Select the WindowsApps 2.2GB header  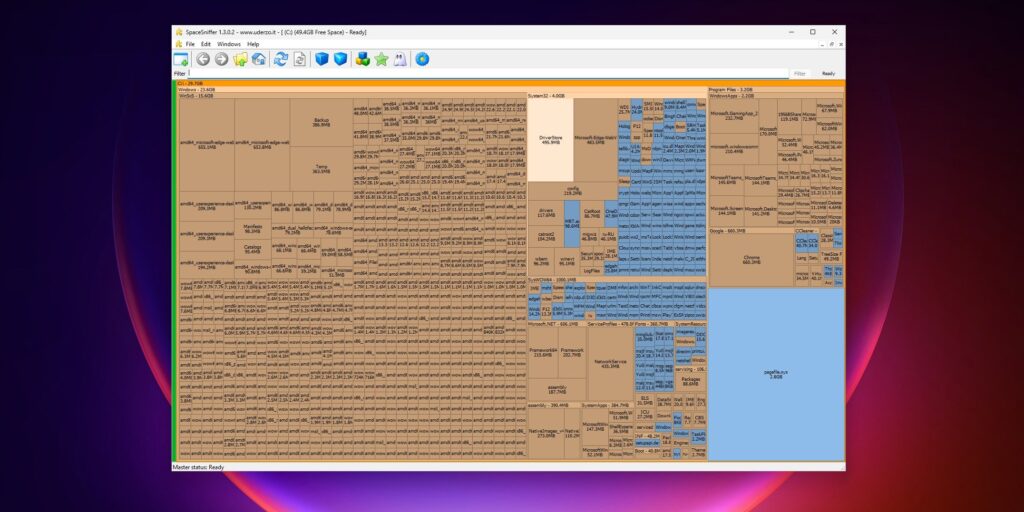(x=776, y=95)
